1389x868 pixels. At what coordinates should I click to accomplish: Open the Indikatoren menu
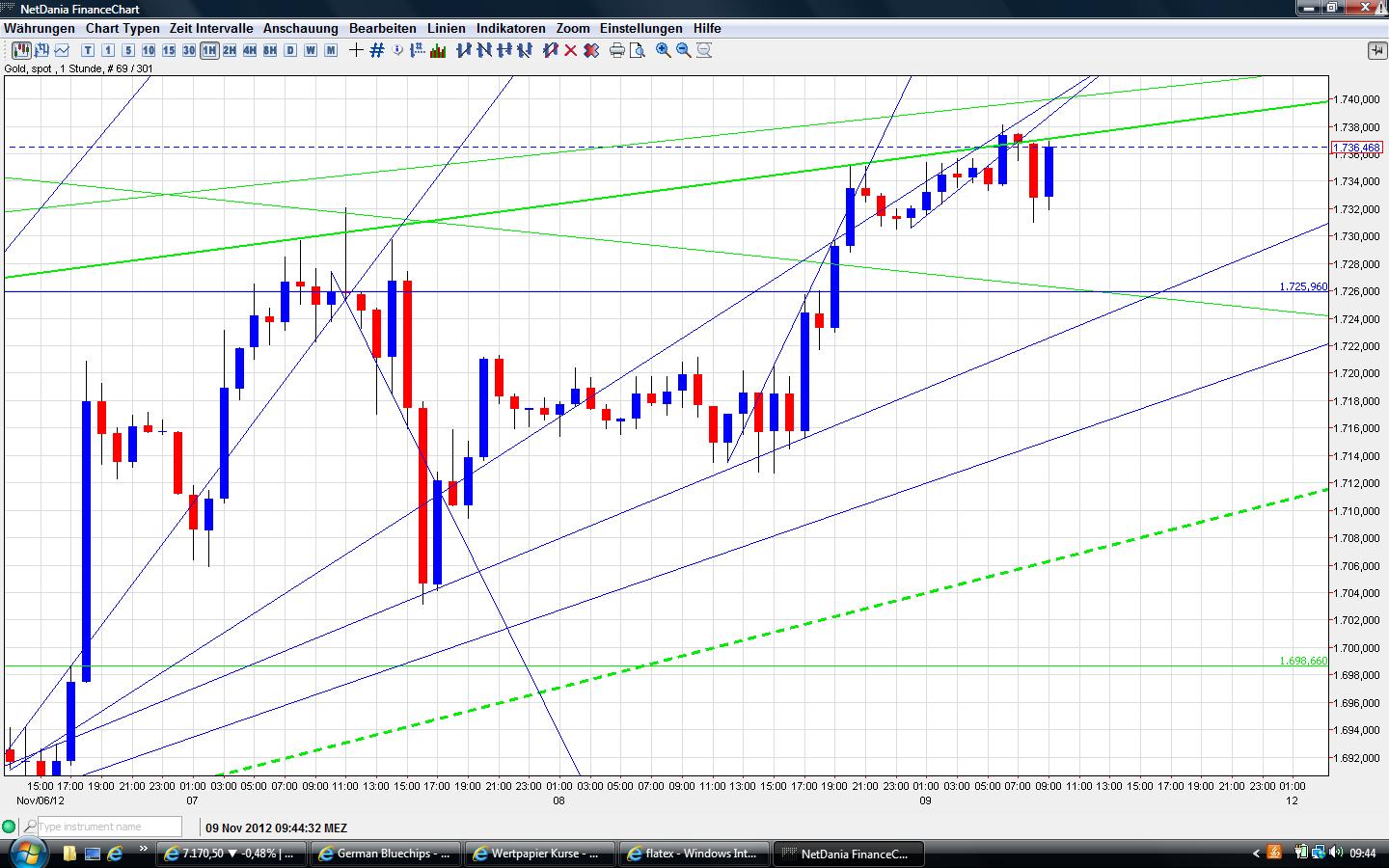pos(510,28)
